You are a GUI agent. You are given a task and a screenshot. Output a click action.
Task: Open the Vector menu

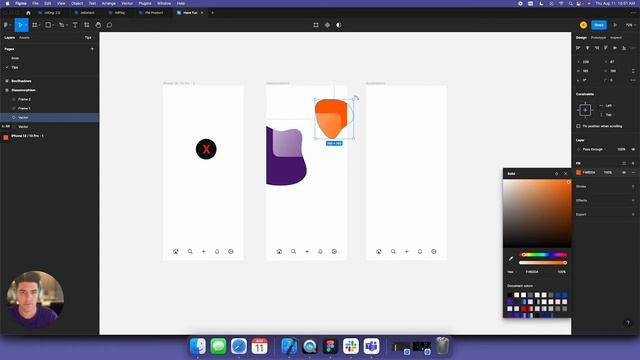point(127,3)
